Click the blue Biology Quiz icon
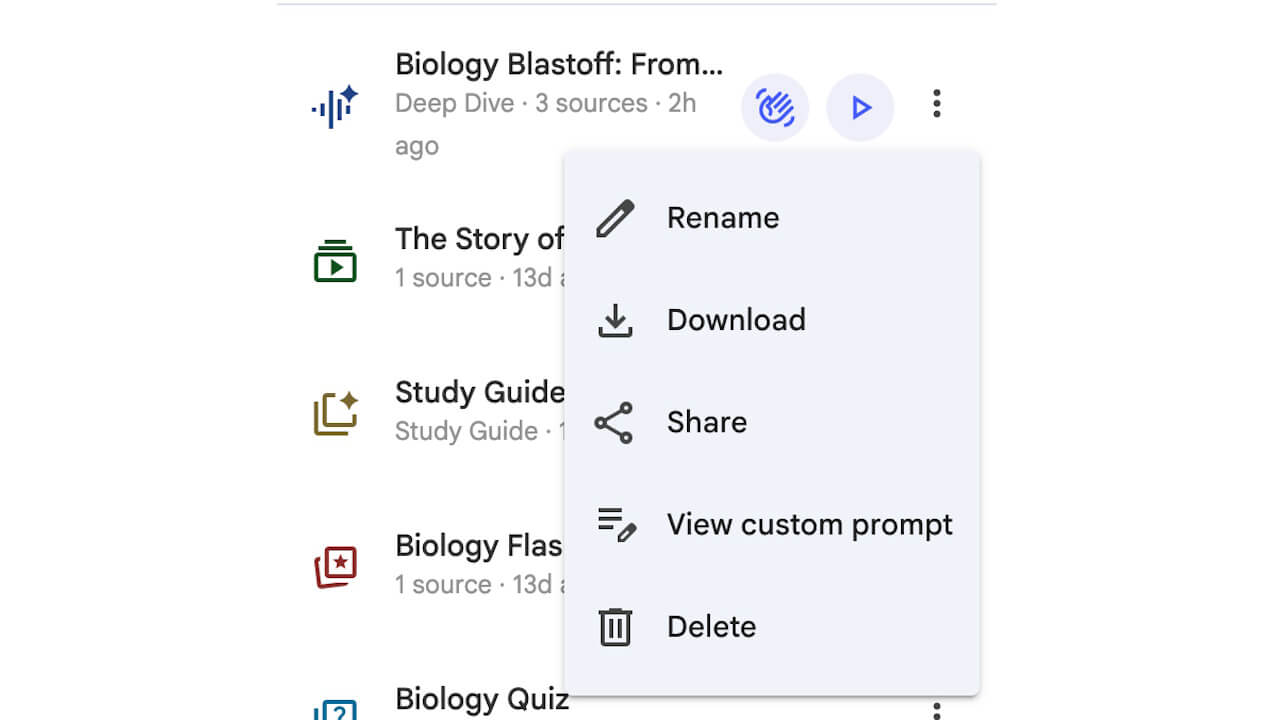The width and height of the screenshot is (1280, 720). click(x=335, y=710)
